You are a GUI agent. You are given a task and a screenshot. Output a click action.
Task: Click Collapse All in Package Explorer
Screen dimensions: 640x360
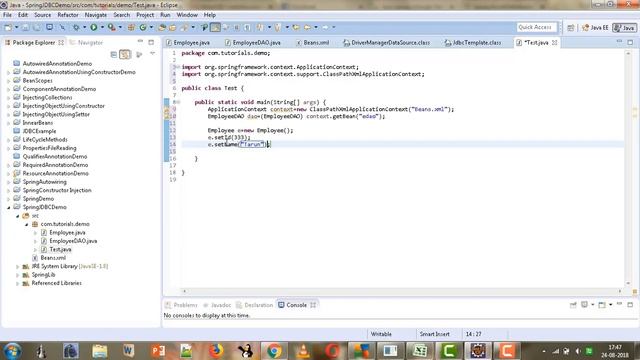coord(114,54)
